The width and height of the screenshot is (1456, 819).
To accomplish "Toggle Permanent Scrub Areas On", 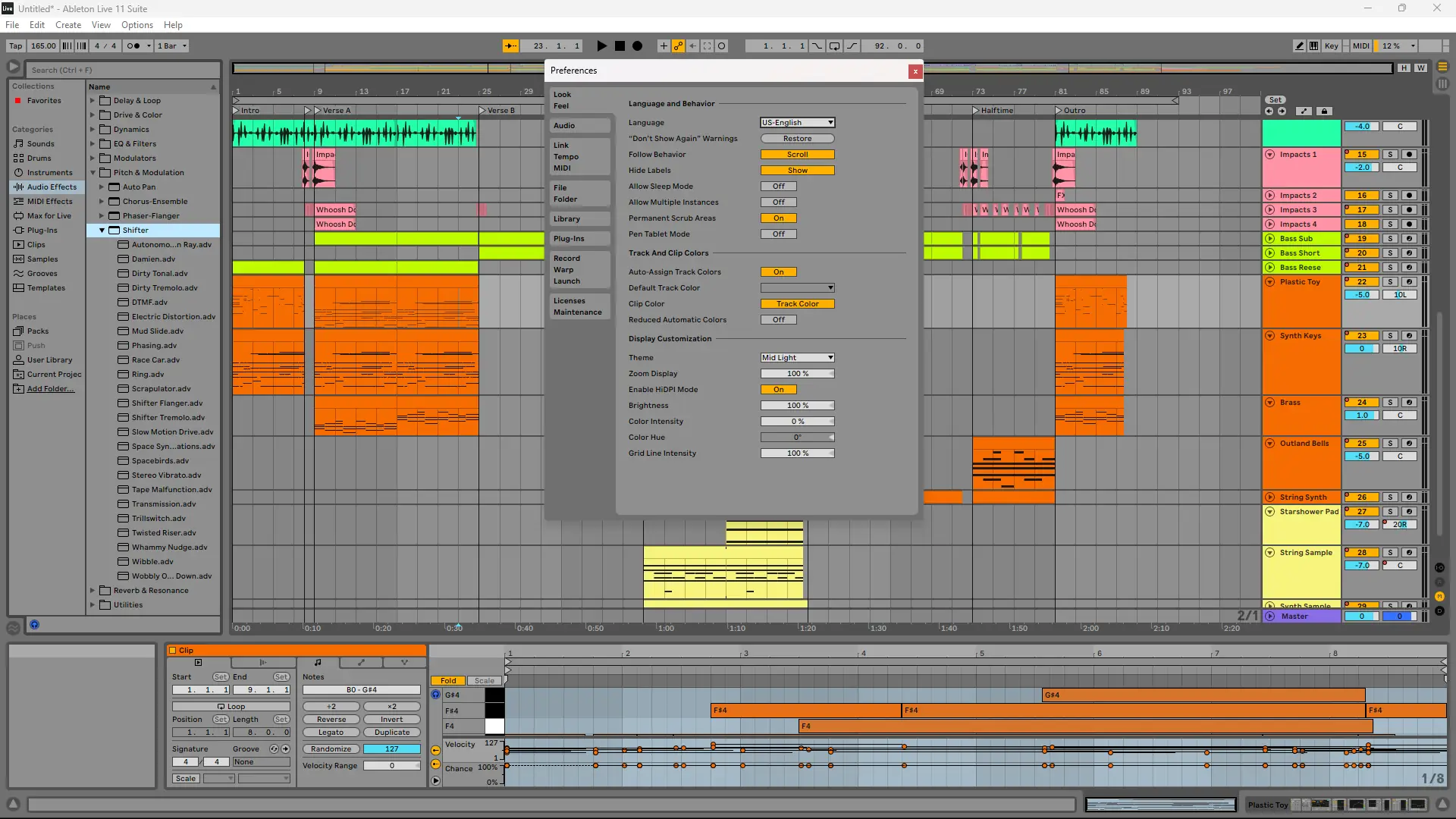I will 778,218.
